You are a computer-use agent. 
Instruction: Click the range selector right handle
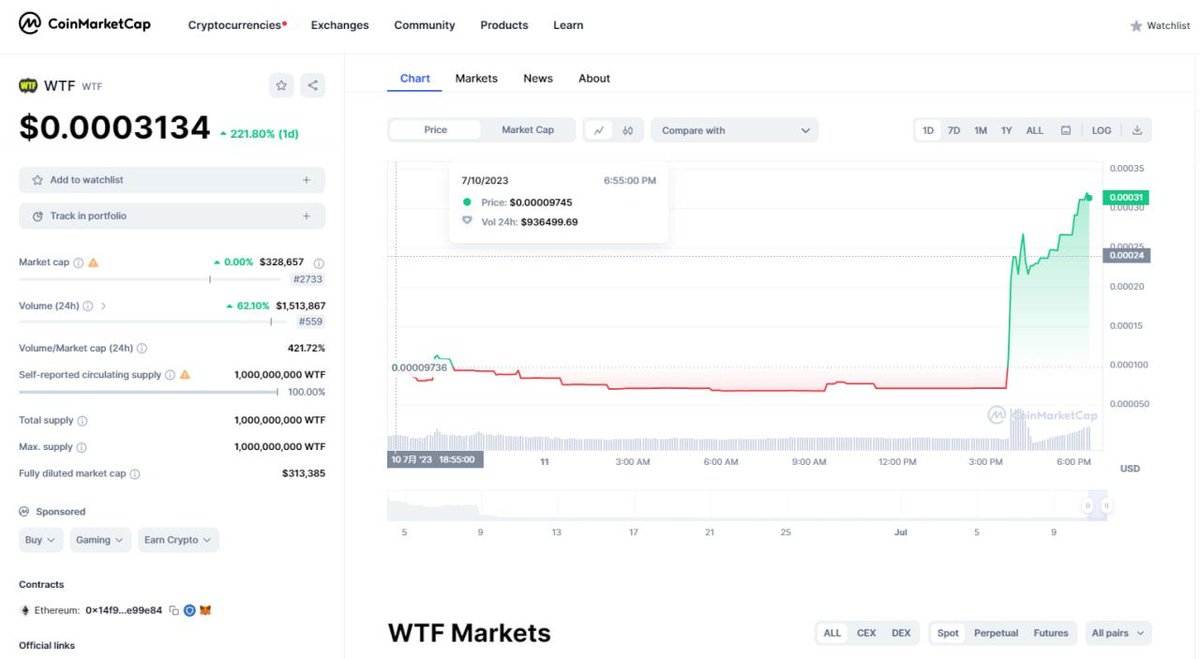(x=1104, y=507)
